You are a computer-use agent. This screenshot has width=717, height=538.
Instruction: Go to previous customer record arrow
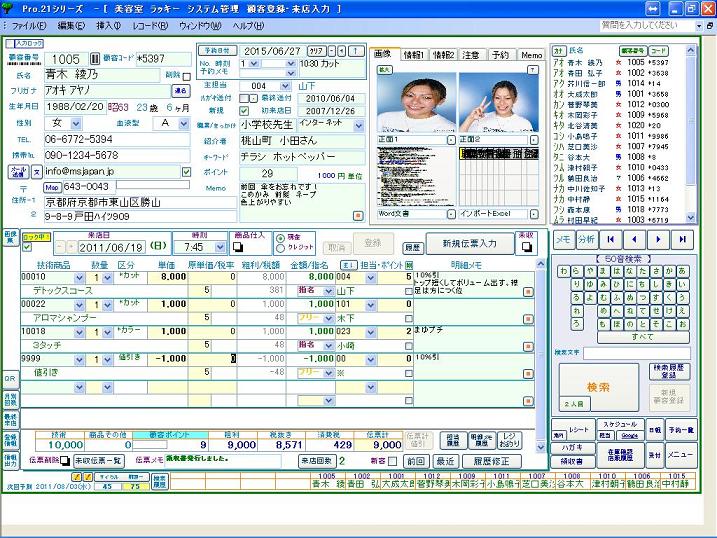tap(634, 239)
